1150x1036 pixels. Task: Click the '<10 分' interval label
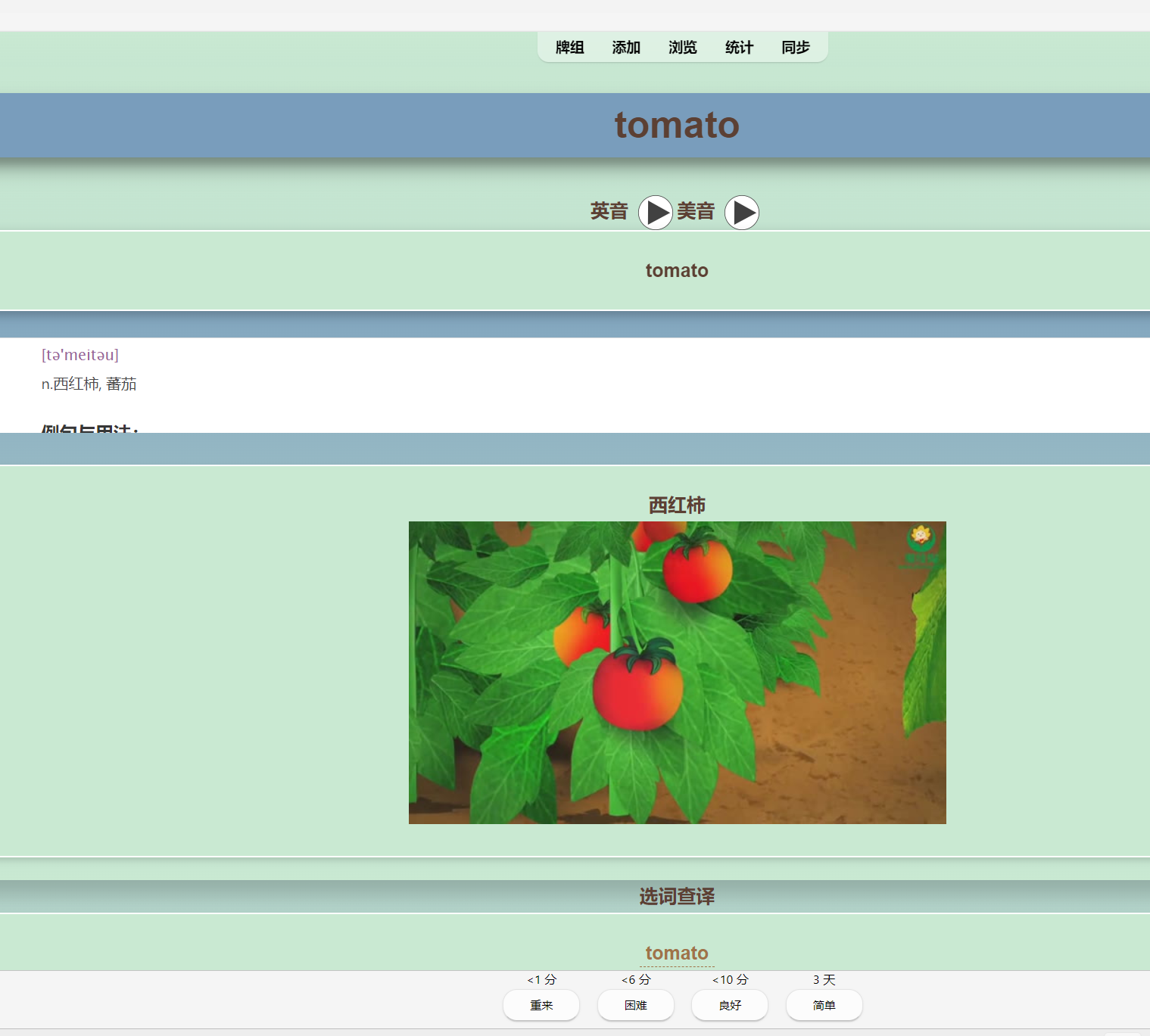tap(730, 979)
